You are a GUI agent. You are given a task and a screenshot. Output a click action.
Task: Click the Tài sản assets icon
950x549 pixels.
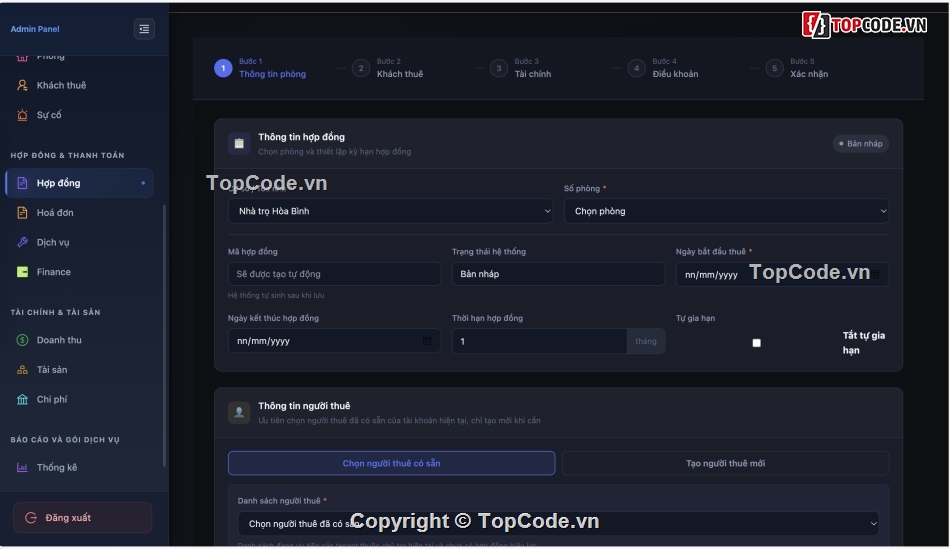[x=22, y=370]
